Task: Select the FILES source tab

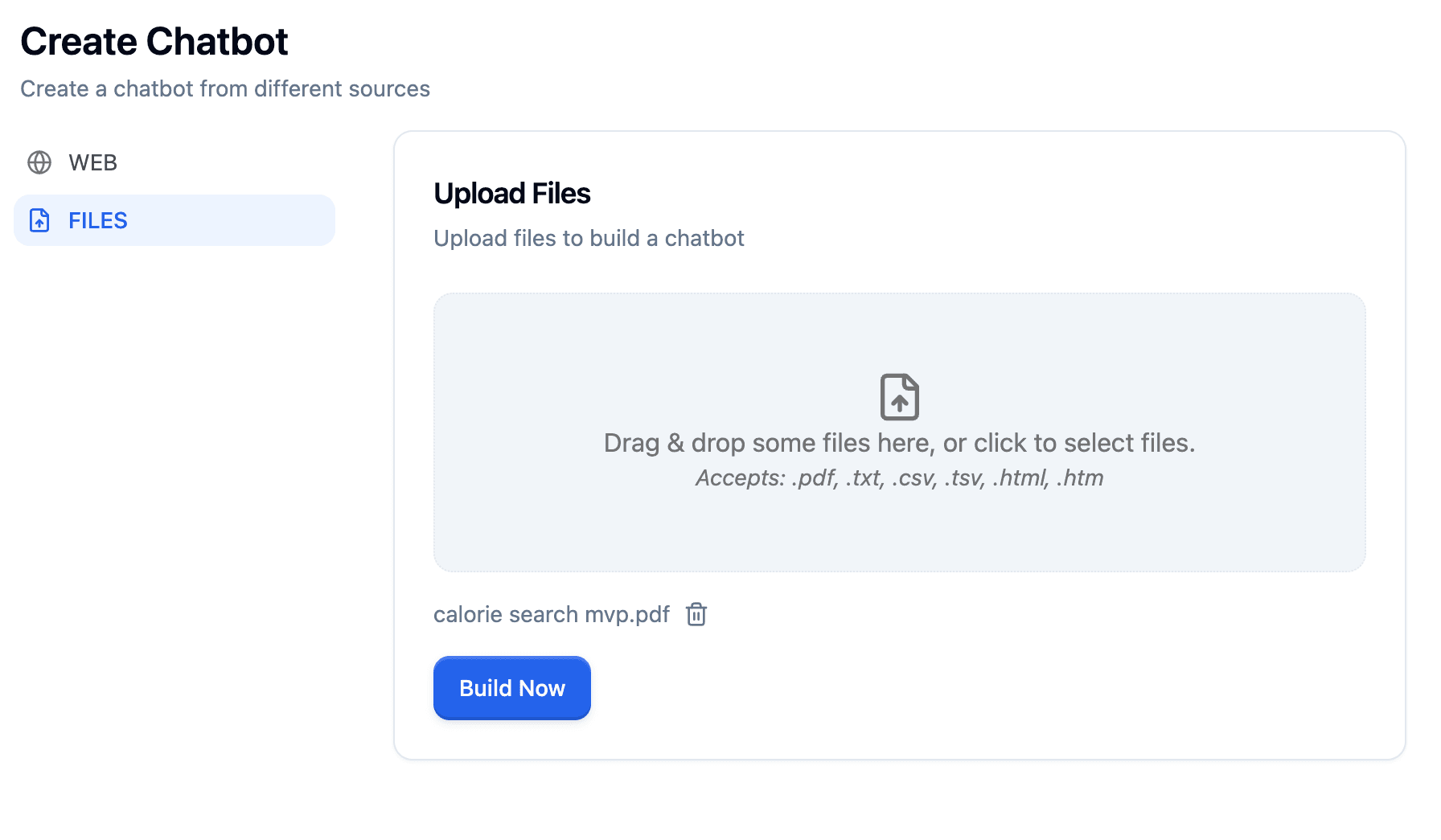Action: pyautogui.click(x=174, y=220)
